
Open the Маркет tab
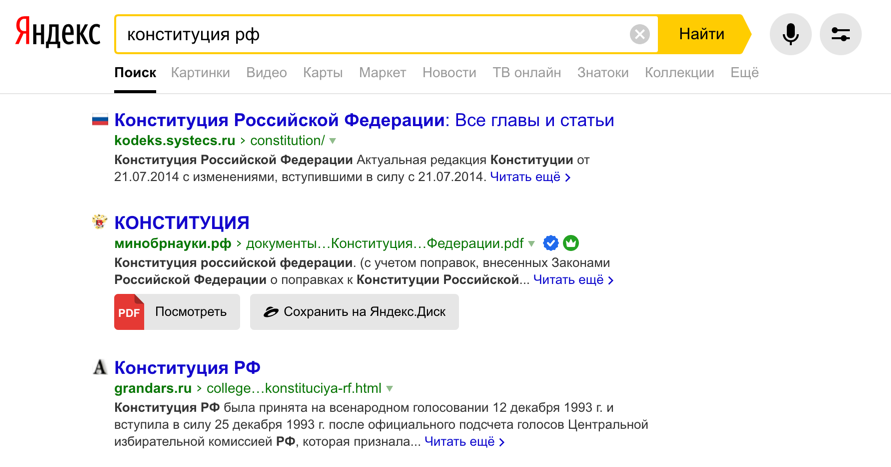[x=382, y=73]
